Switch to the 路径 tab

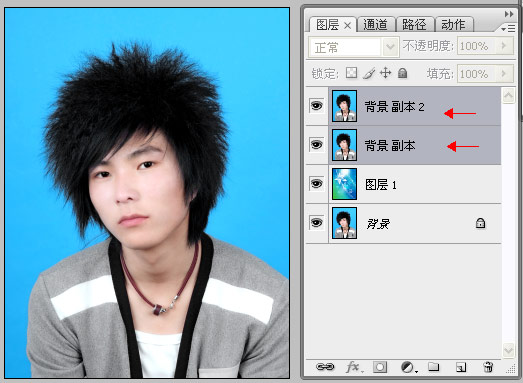point(414,25)
